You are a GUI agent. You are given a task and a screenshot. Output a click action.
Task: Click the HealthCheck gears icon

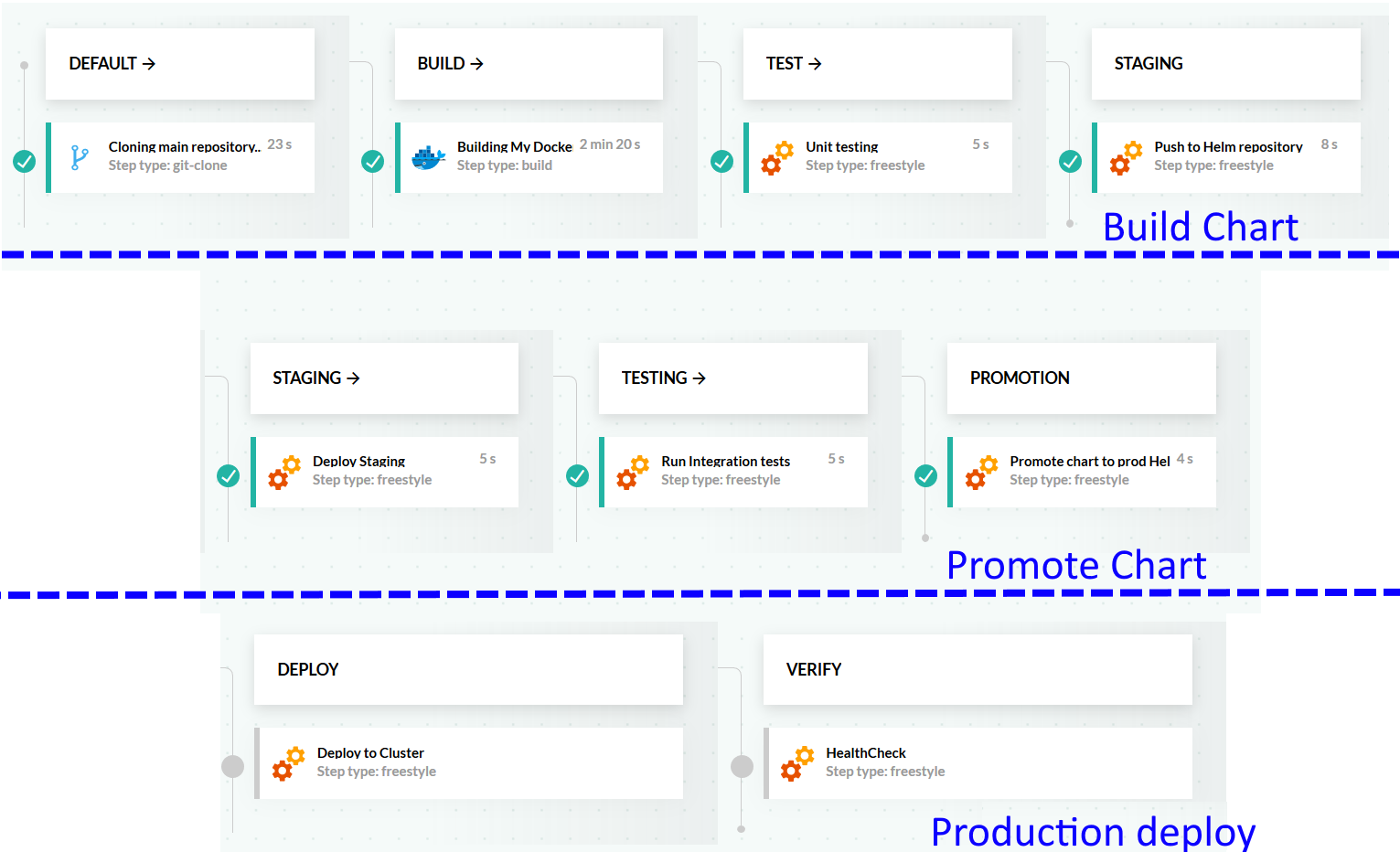(797, 763)
